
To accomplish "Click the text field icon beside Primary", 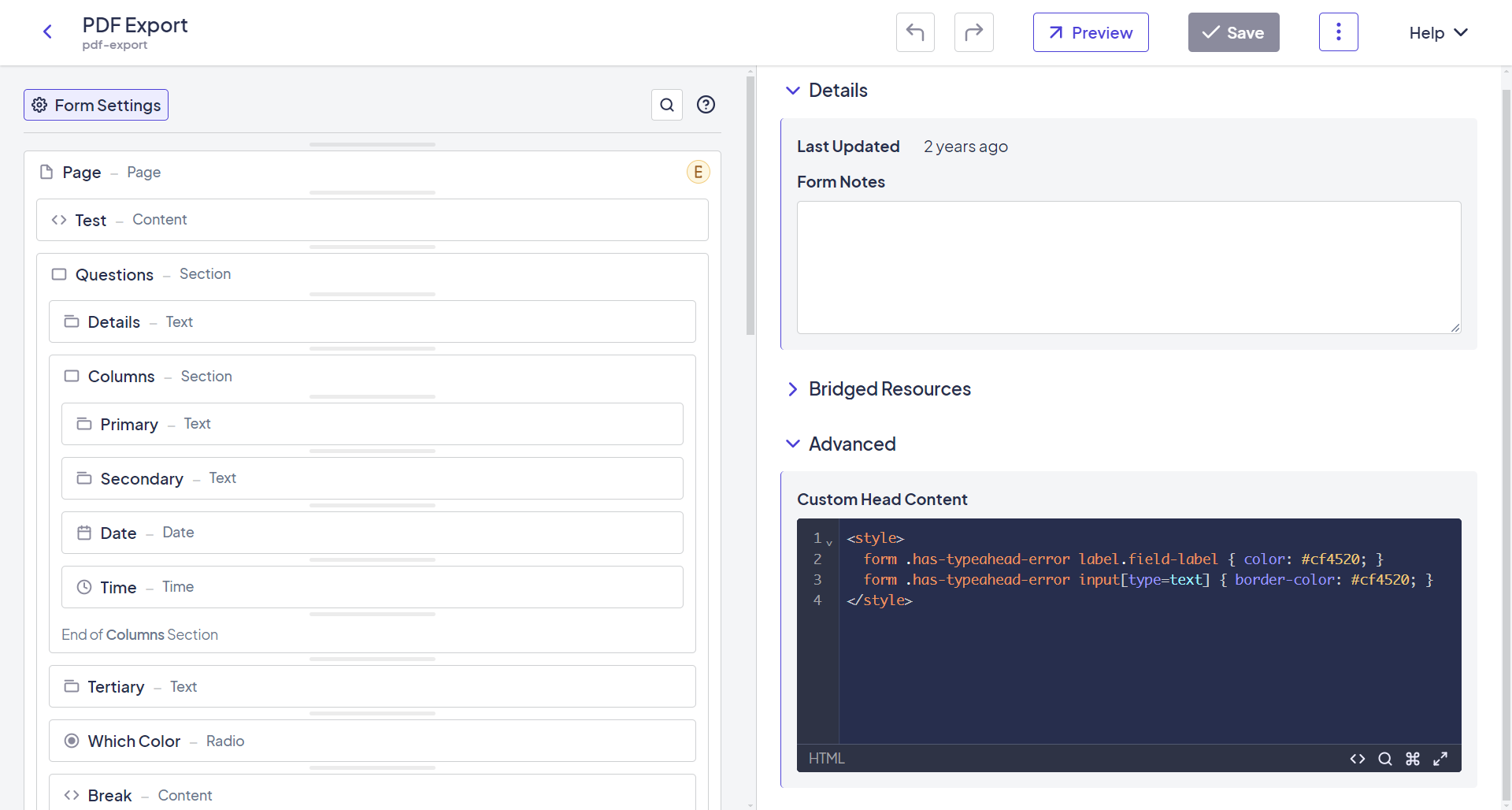I will 84,424.
